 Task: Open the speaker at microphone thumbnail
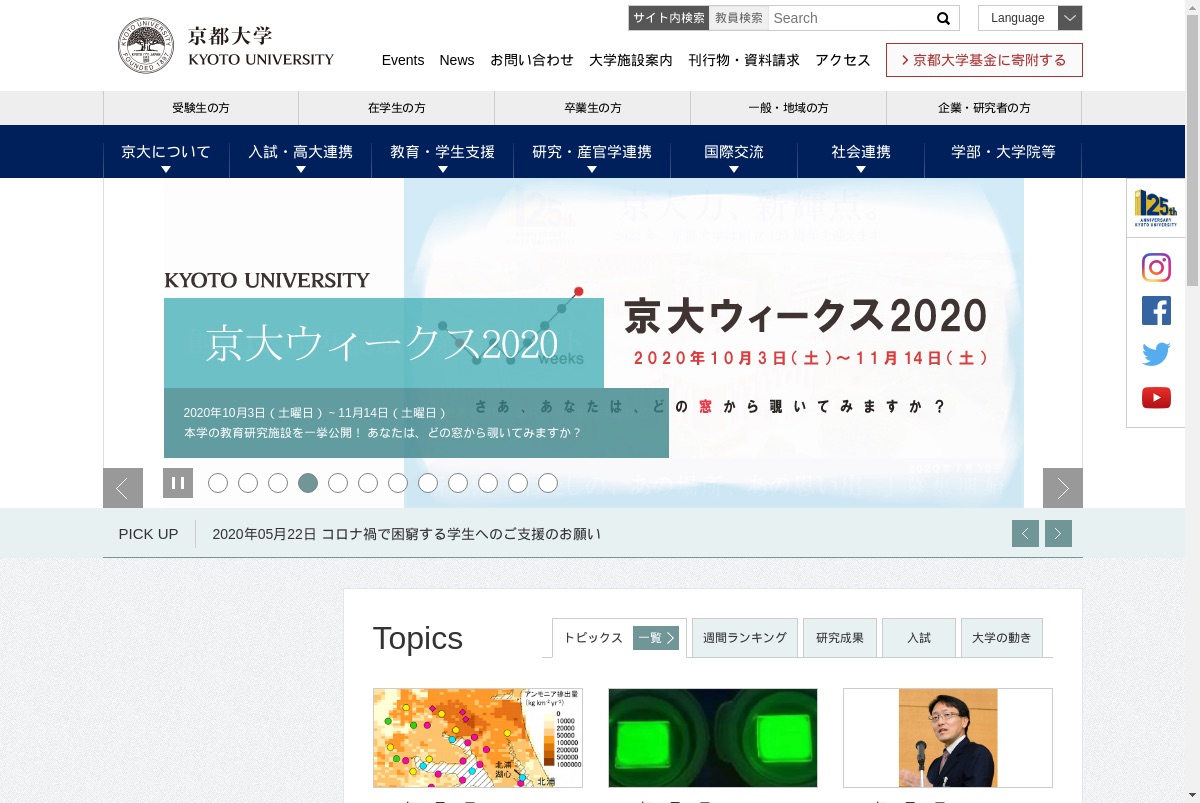948,738
